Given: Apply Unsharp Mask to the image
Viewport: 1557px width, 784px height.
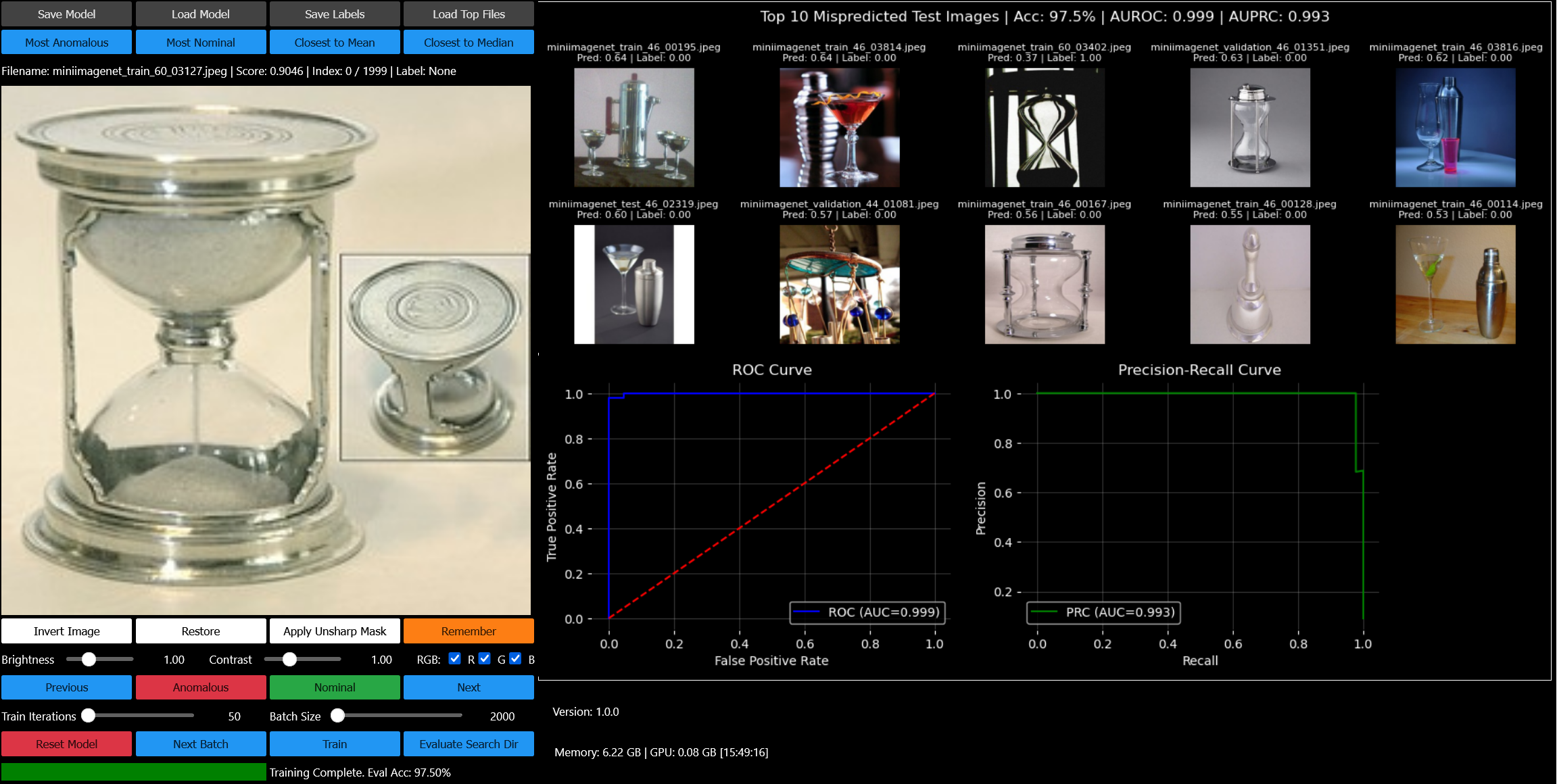Looking at the screenshot, I should click(x=335, y=631).
